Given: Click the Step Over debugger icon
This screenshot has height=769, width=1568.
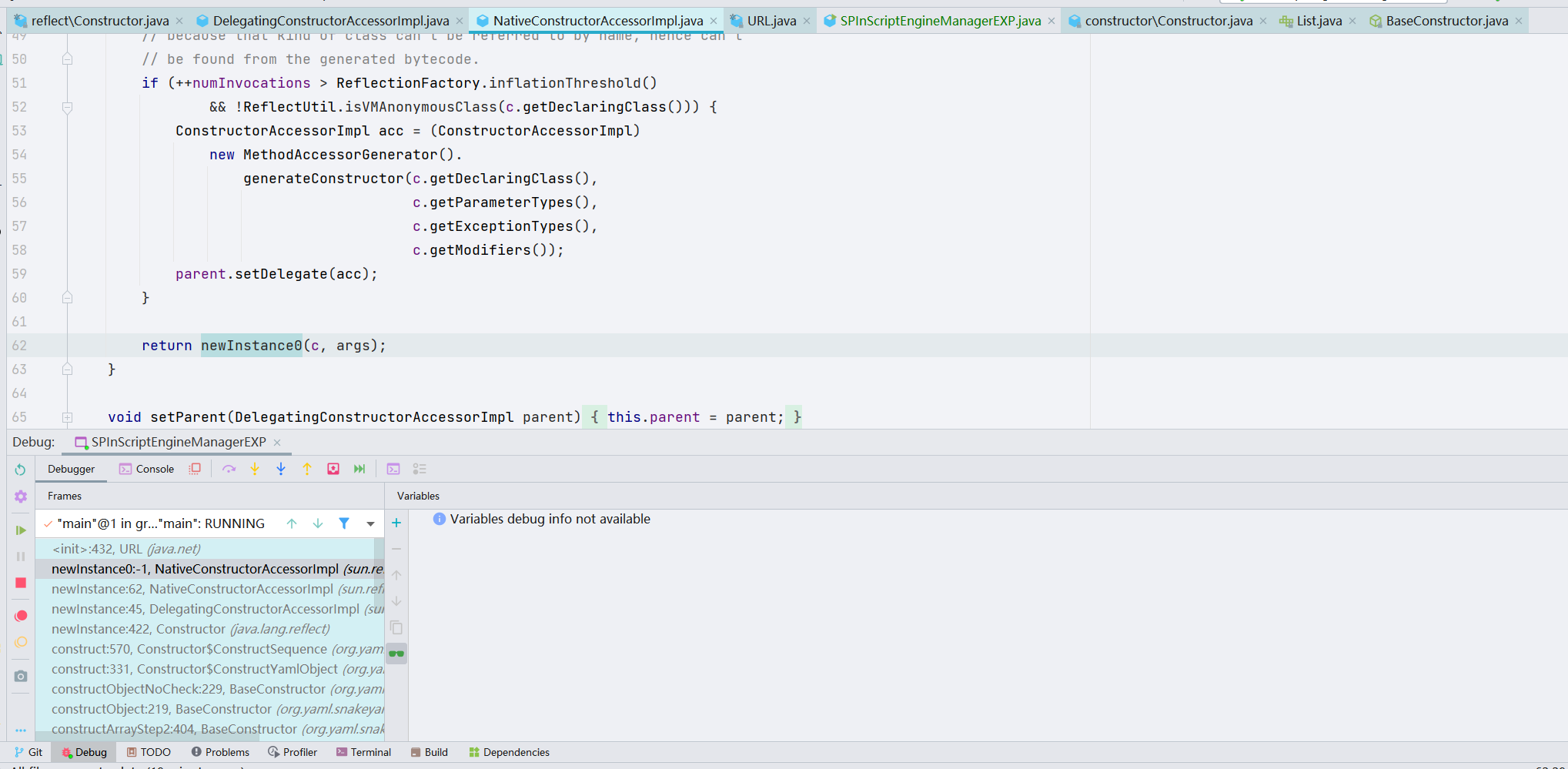Looking at the screenshot, I should coord(229,469).
